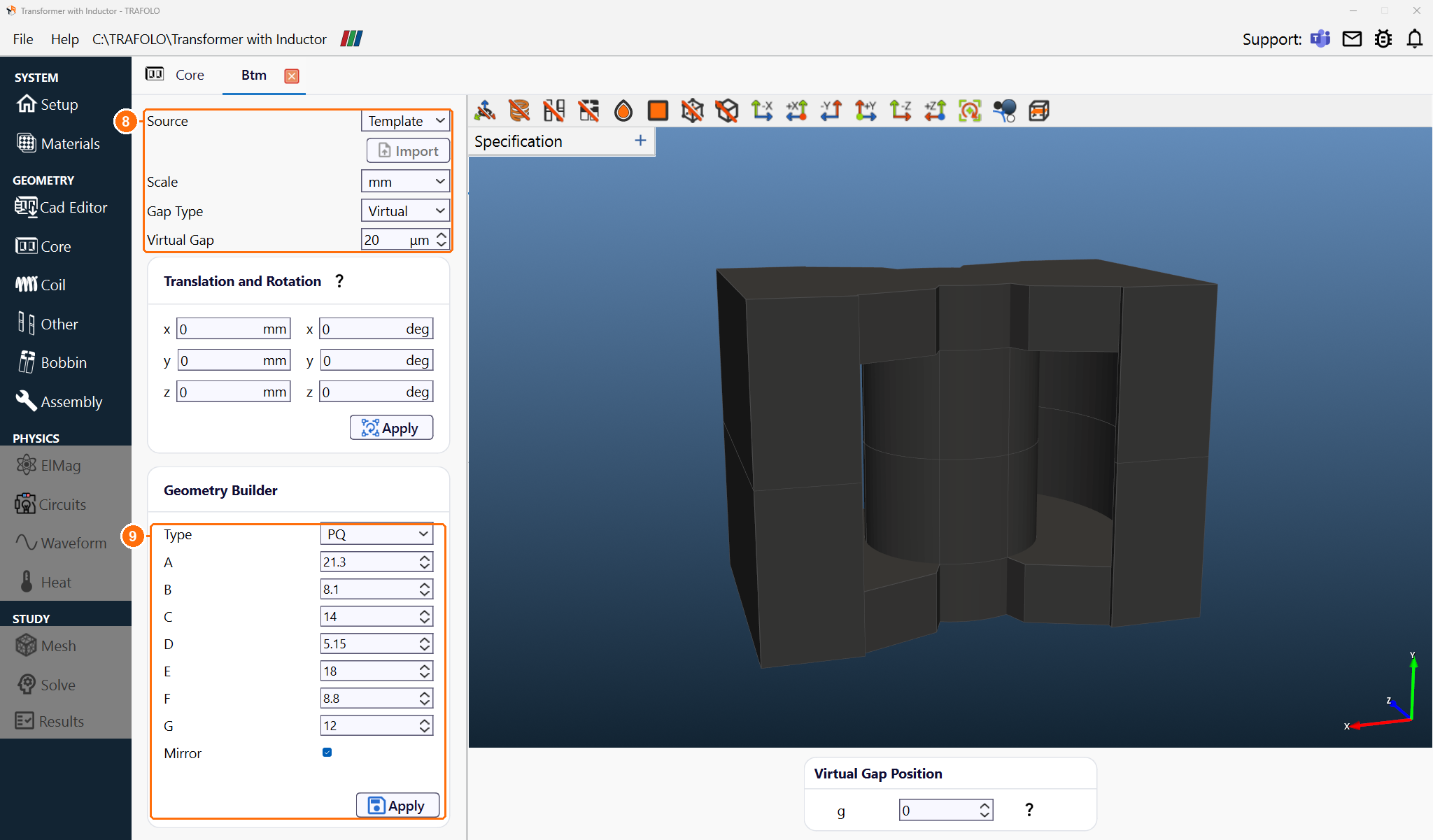Click the +Z view orientation icon
The height and width of the screenshot is (840, 1433).
click(x=935, y=111)
